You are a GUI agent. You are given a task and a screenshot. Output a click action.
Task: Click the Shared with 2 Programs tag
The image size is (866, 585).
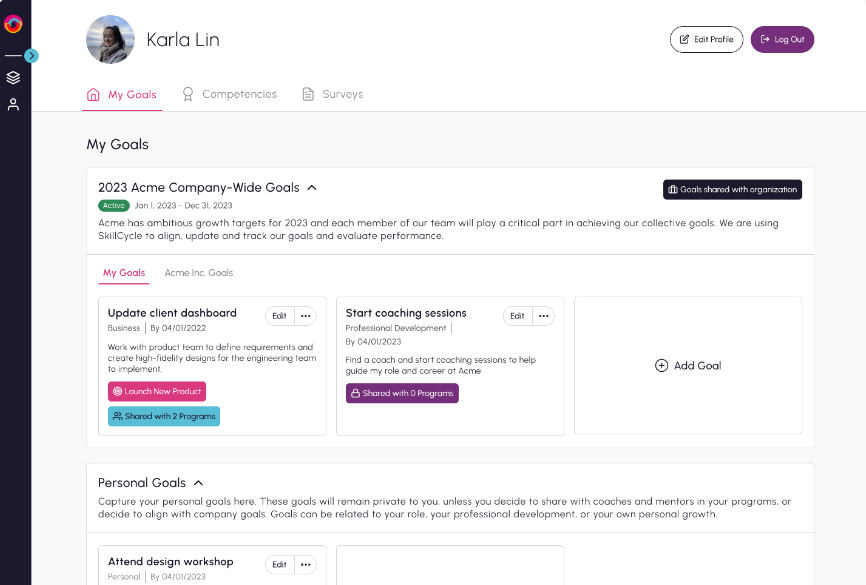[x=164, y=416]
